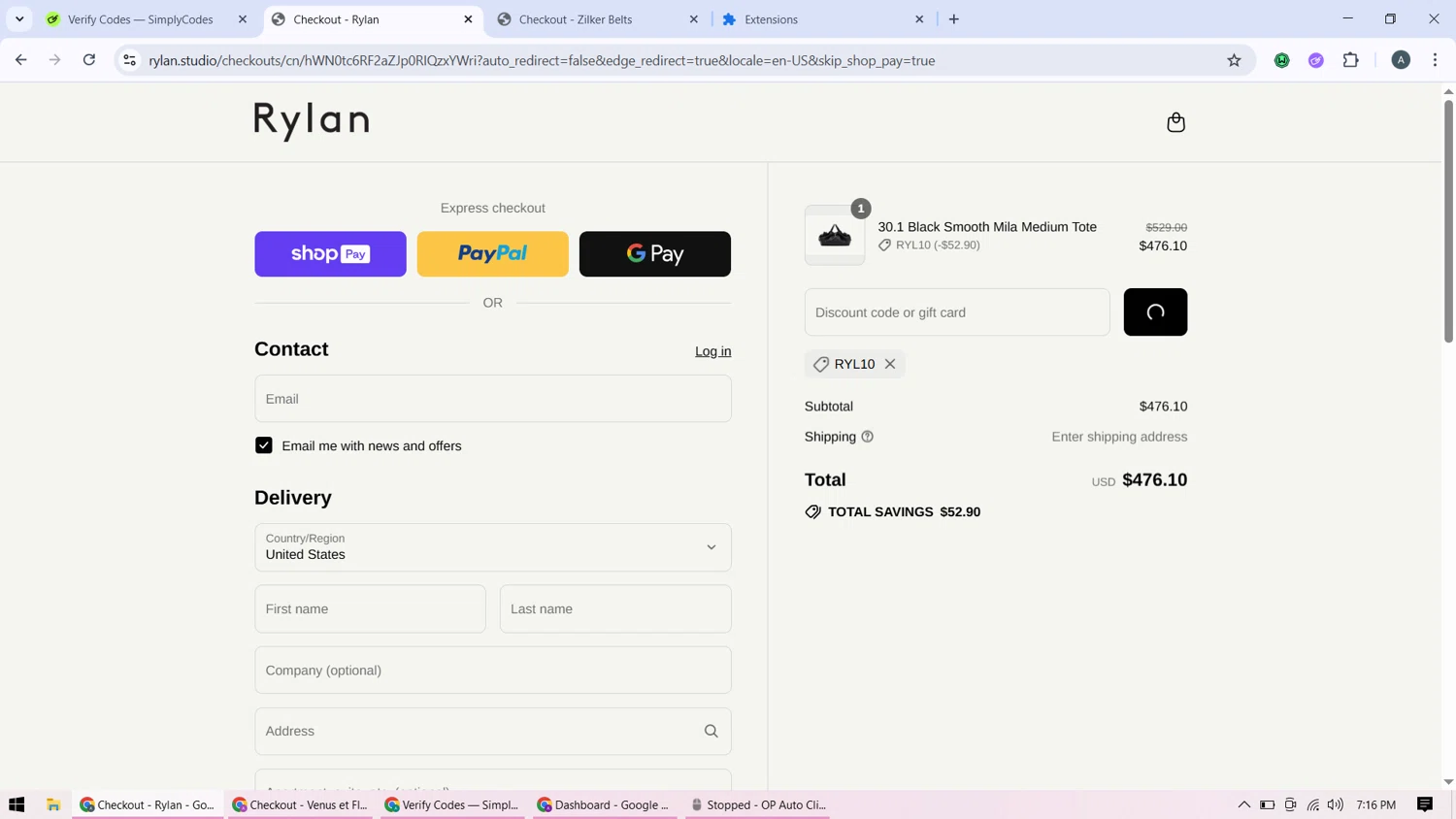Click the Black Smooth Mila Tote thumbnail
This screenshot has width=1456, height=819.
pyautogui.click(x=835, y=236)
